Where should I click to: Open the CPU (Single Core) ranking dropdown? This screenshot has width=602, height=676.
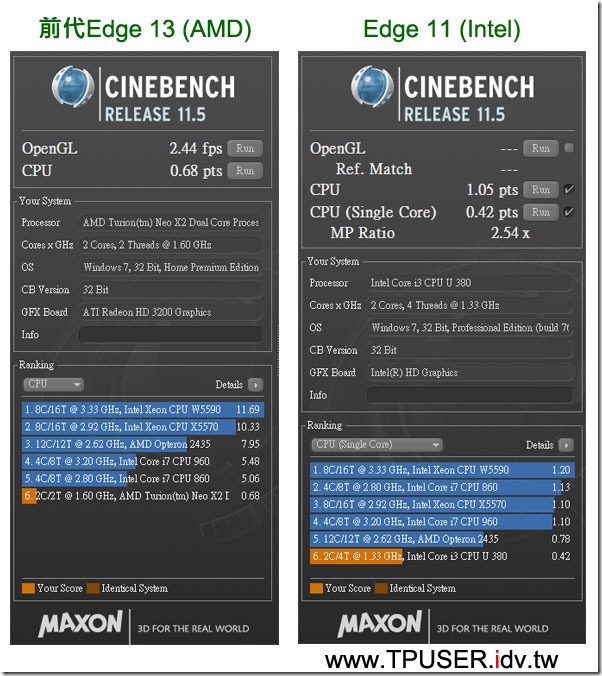click(x=377, y=444)
